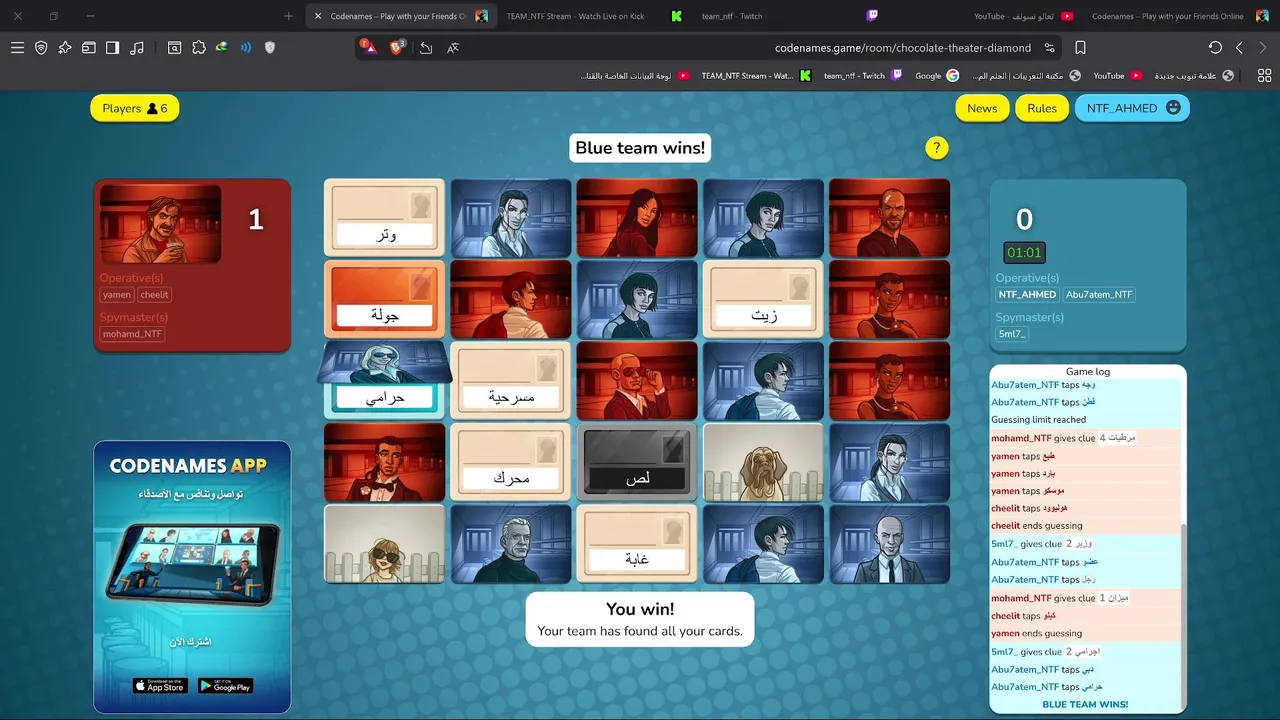This screenshot has width=1280, height=720.
Task: Click the زيت card
Action: 763,299
